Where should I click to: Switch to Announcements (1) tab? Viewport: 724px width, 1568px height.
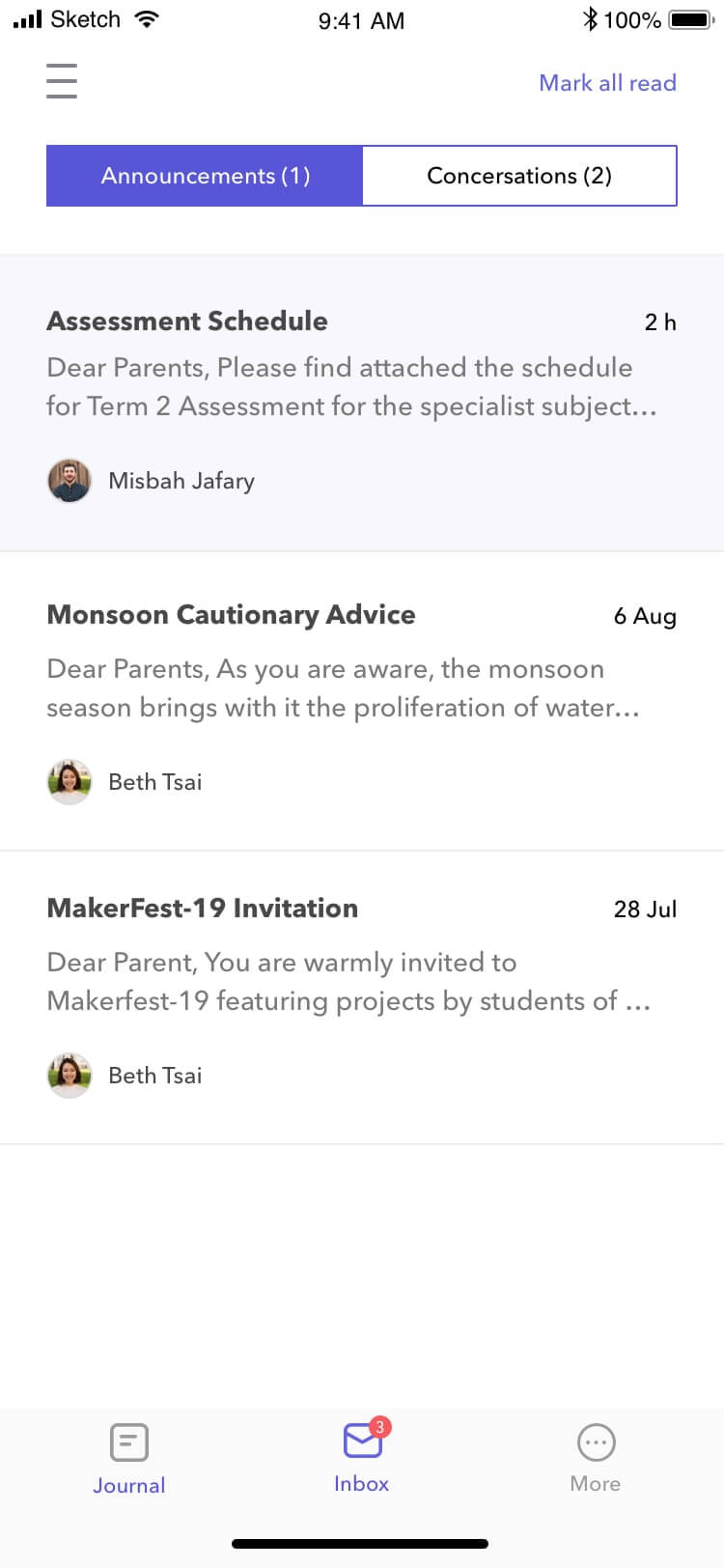pos(205,176)
